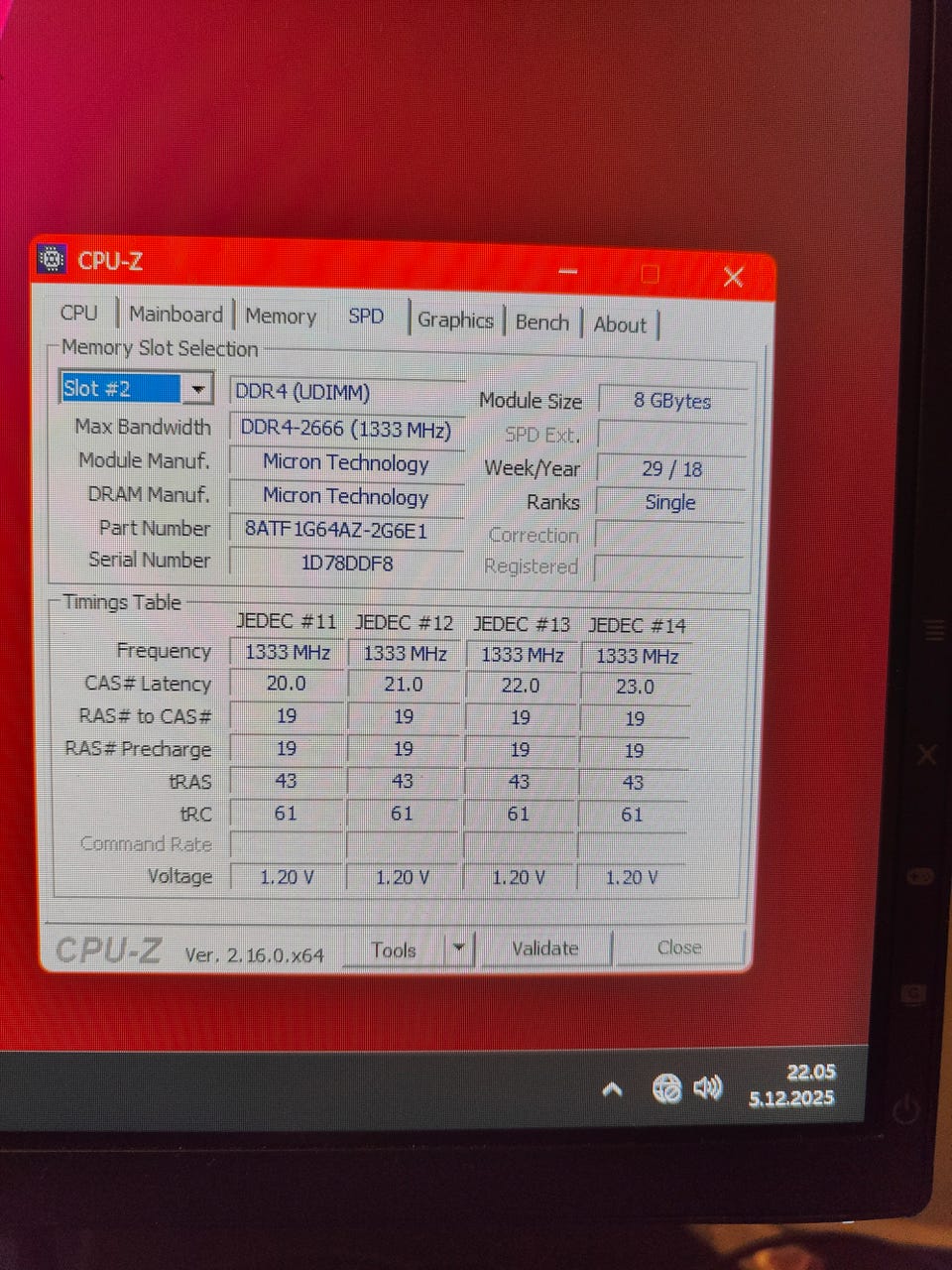Click the Validate button
Viewport: 952px width, 1270px height.
click(544, 949)
